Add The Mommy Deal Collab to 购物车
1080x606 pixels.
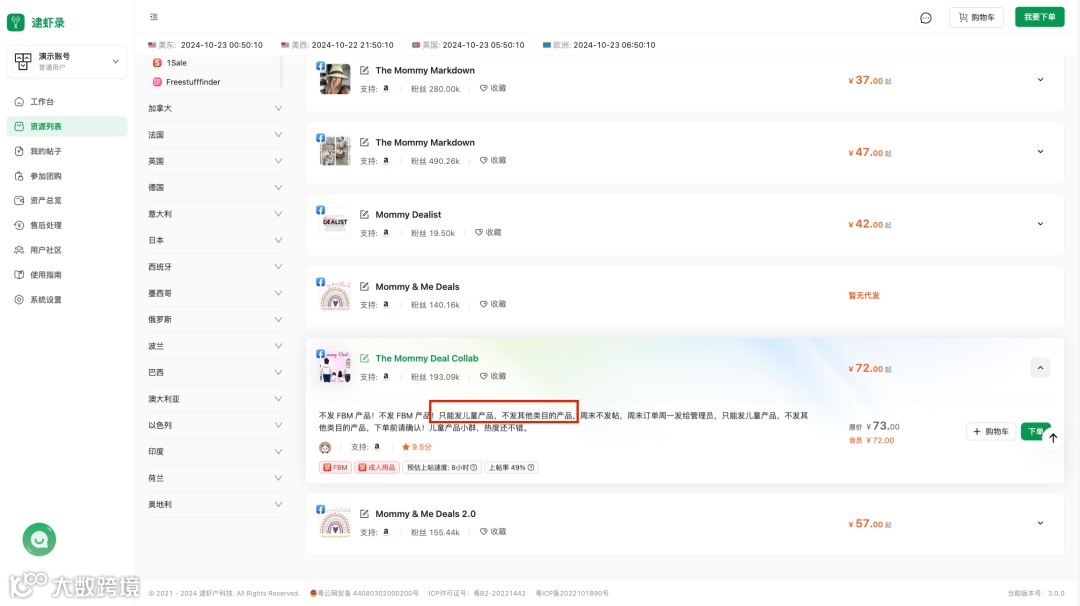(990, 432)
